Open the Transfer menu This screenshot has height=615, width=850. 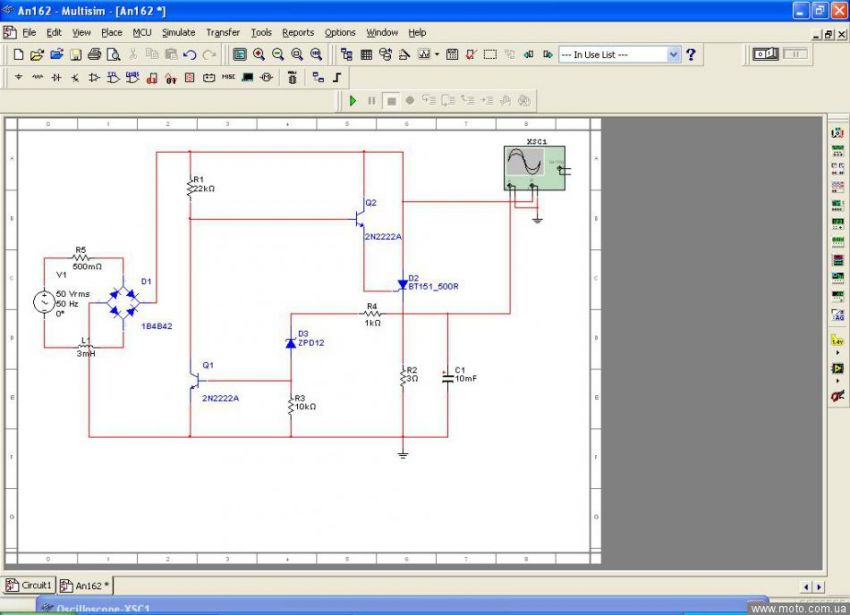pyautogui.click(x=223, y=33)
